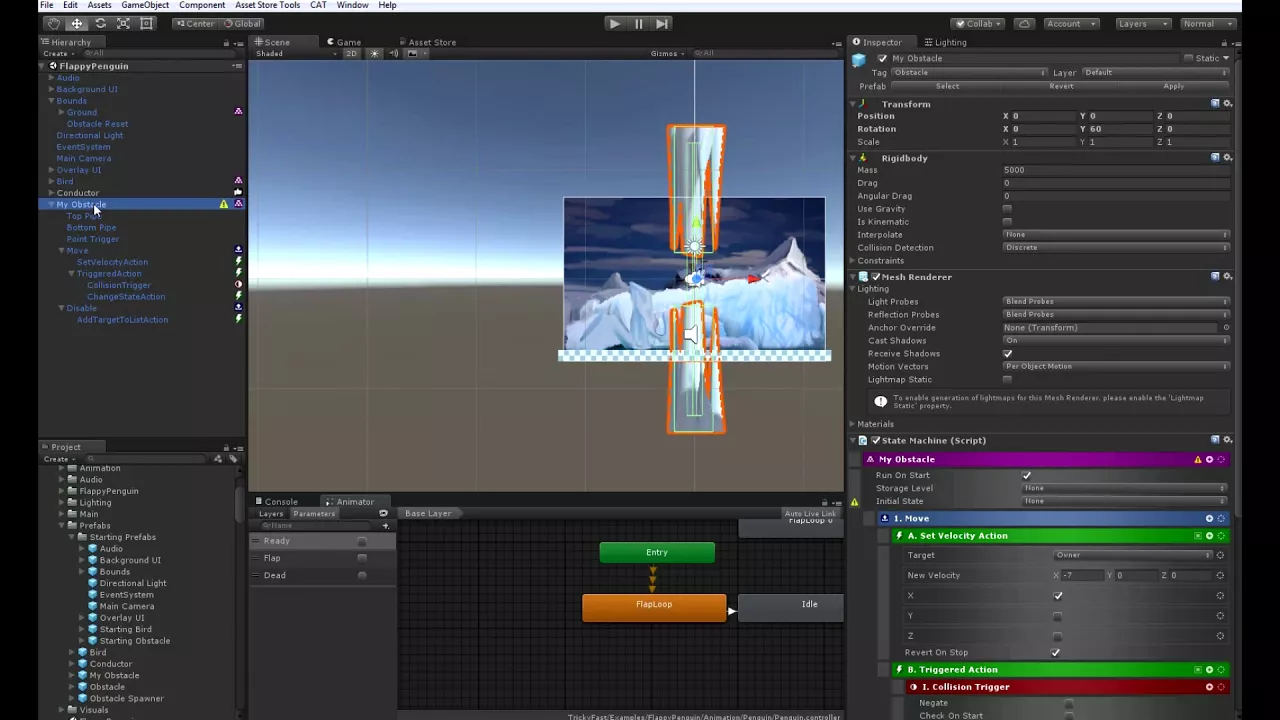The height and width of the screenshot is (720, 1280).
Task: Click Prefab Select button
Action: tap(947, 86)
